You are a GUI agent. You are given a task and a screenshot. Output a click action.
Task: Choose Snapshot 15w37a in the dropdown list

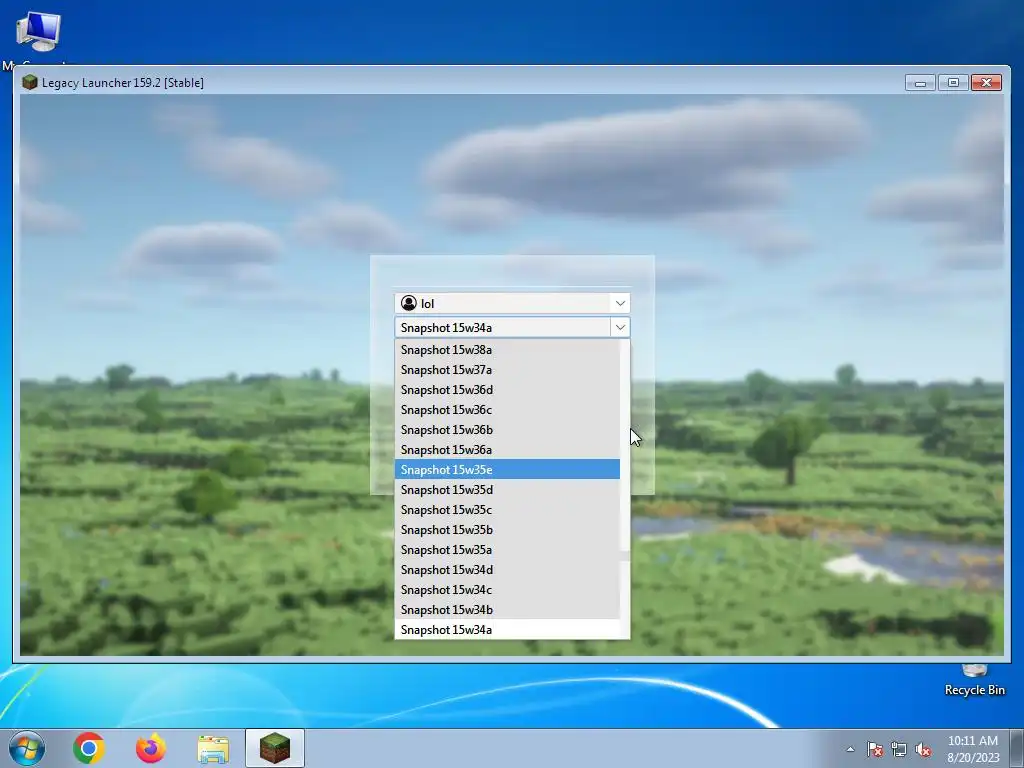click(507, 370)
